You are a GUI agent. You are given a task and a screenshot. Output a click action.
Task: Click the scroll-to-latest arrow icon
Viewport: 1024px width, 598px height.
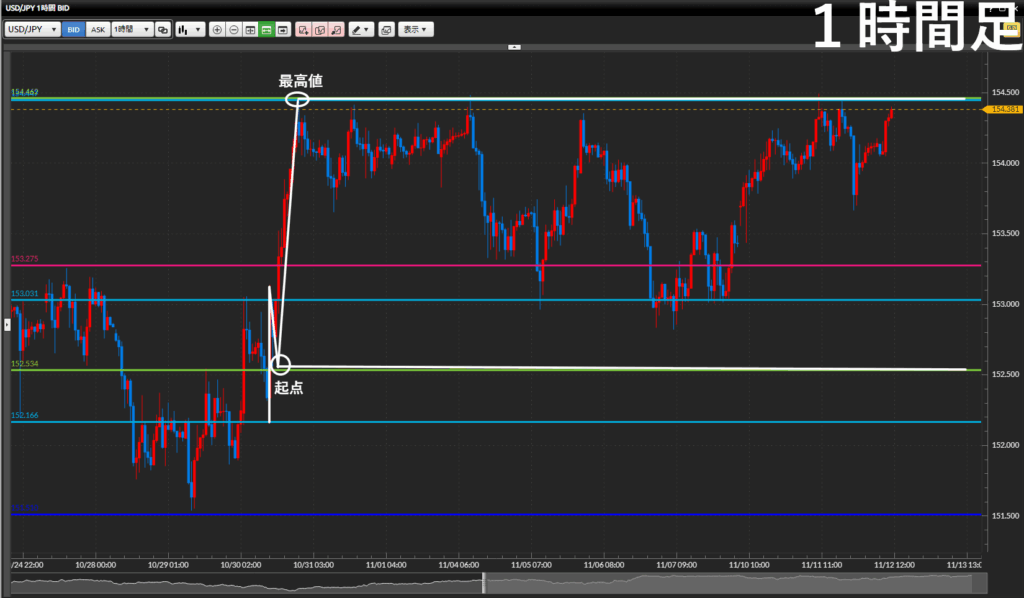(284, 30)
